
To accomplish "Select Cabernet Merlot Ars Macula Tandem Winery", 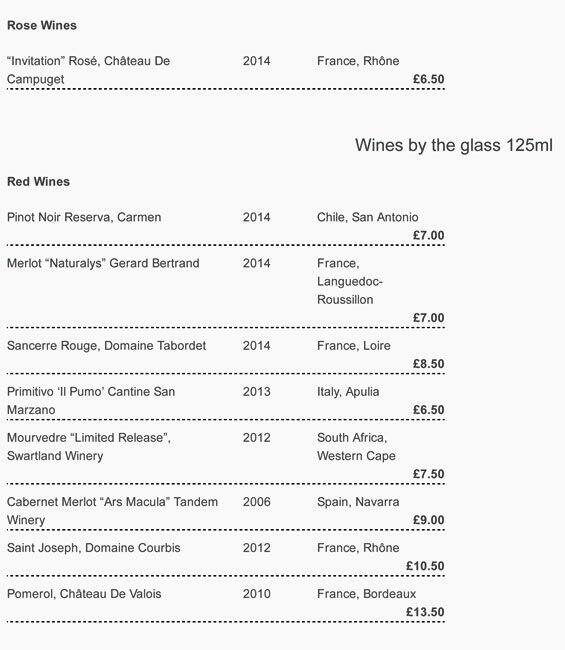I will [x=112, y=511].
